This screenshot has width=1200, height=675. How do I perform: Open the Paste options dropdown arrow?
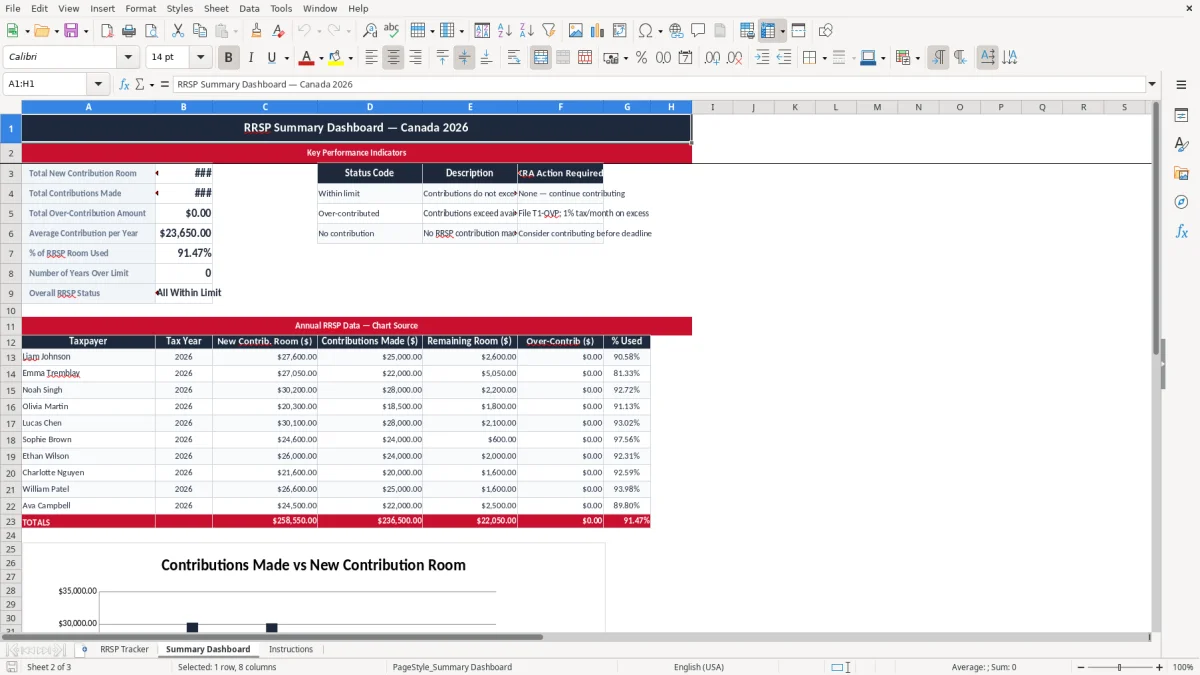235,31
